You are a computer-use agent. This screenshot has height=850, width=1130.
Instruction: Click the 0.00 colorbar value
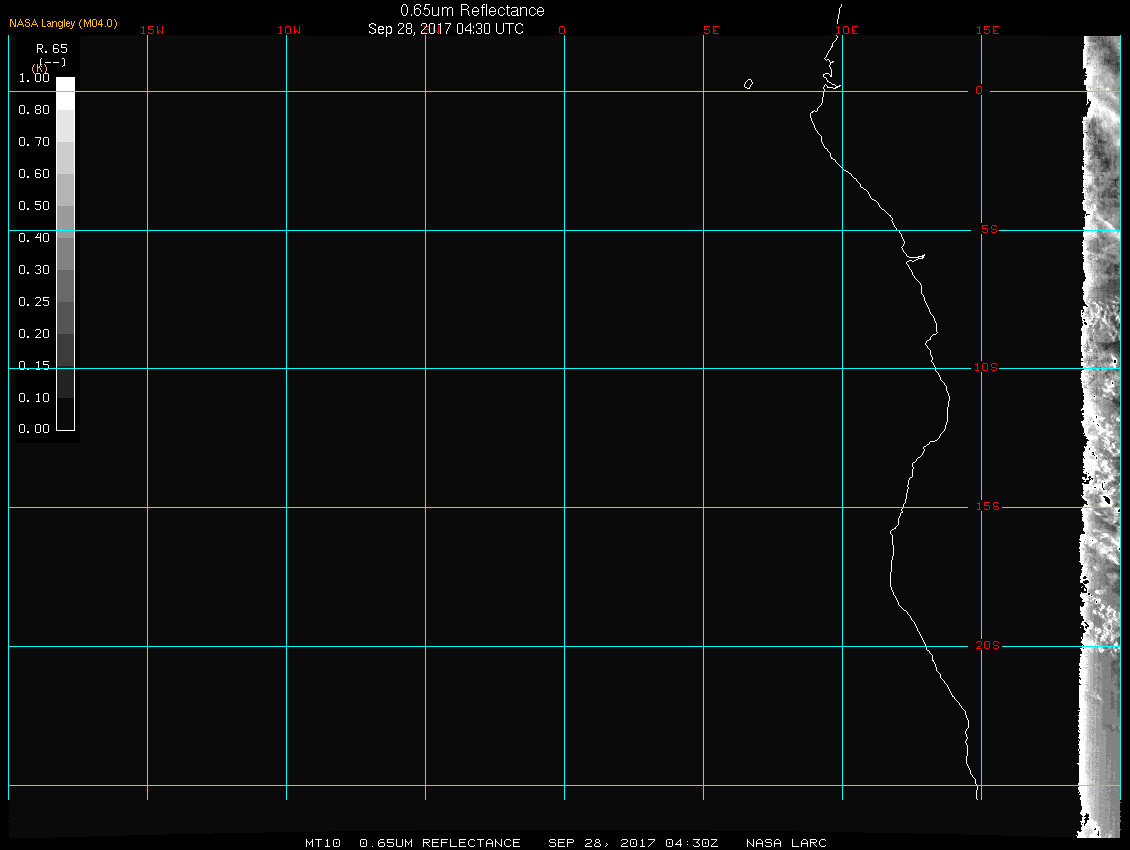[x=34, y=429]
